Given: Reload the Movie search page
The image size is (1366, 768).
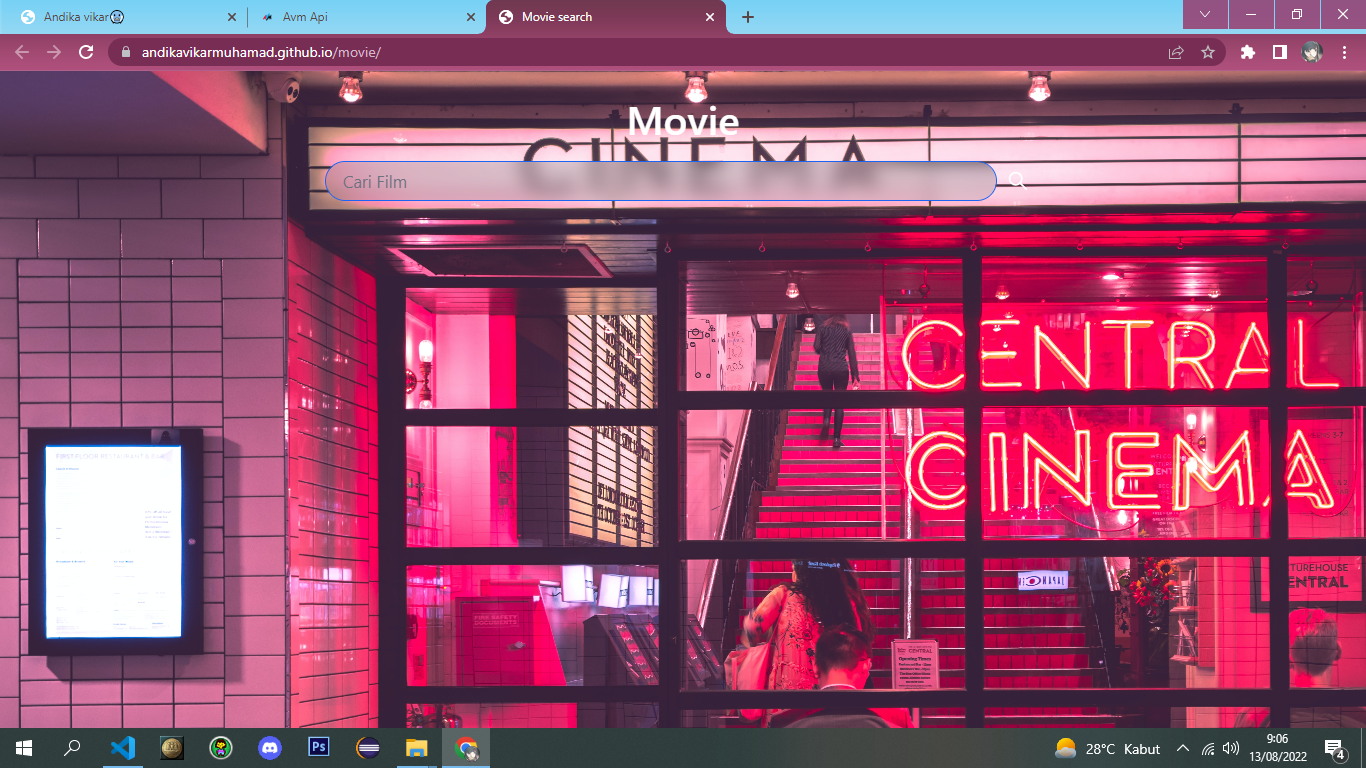Looking at the screenshot, I should [x=86, y=52].
